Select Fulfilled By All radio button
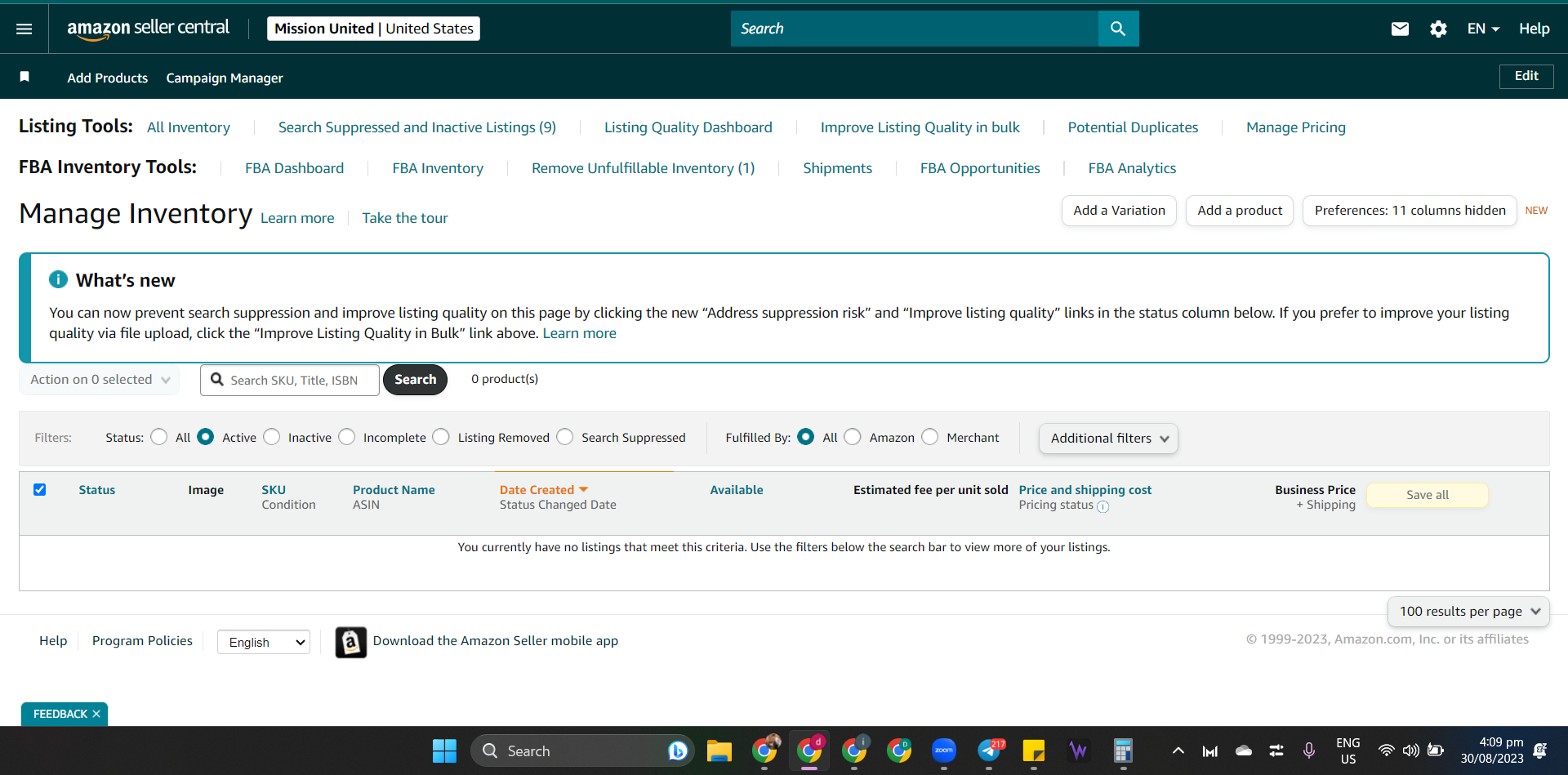This screenshot has height=775, width=1568. click(806, 437)
